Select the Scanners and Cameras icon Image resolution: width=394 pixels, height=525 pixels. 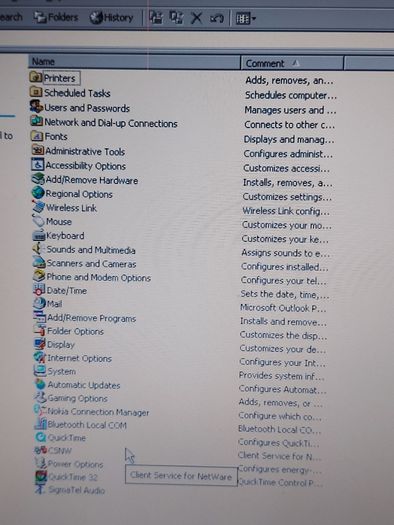(x=39, y=263)
